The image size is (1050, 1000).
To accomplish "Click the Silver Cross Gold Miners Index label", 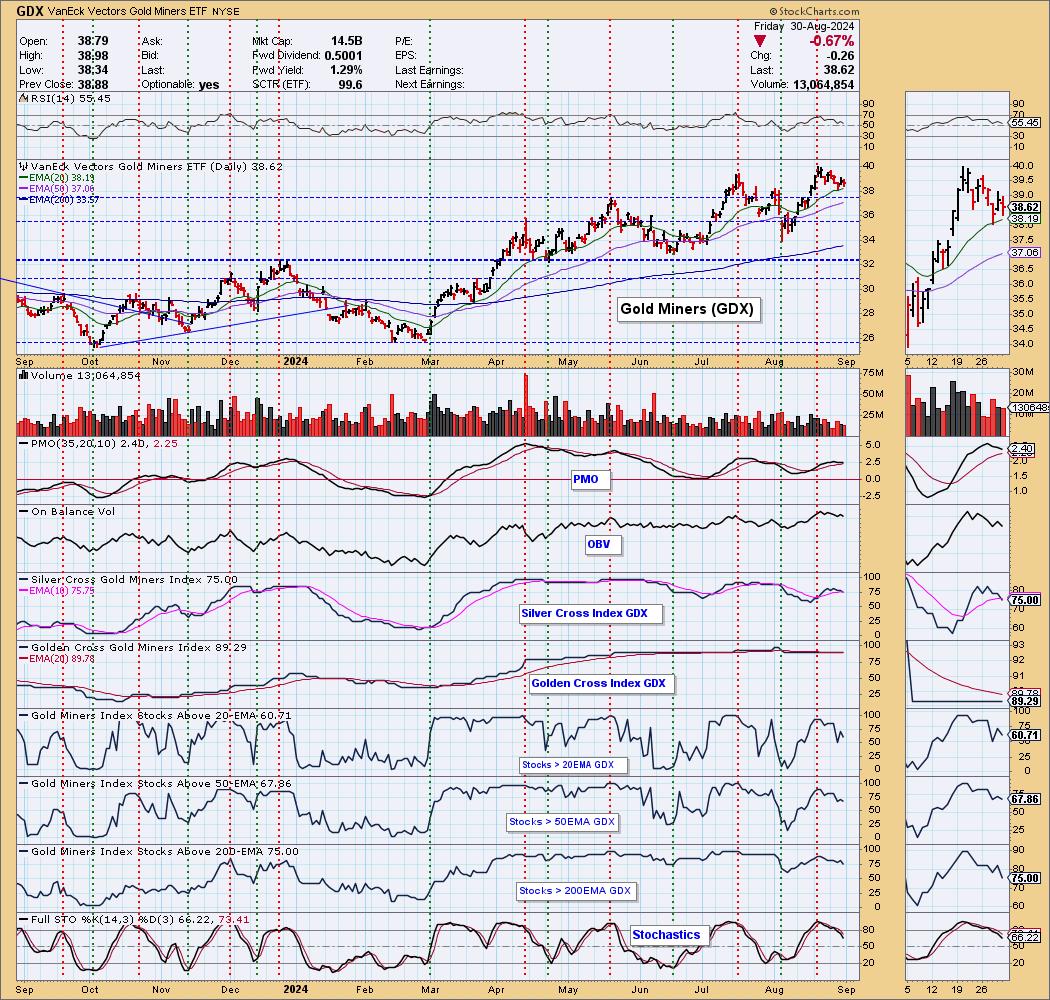I will click(x=128, y=579).
